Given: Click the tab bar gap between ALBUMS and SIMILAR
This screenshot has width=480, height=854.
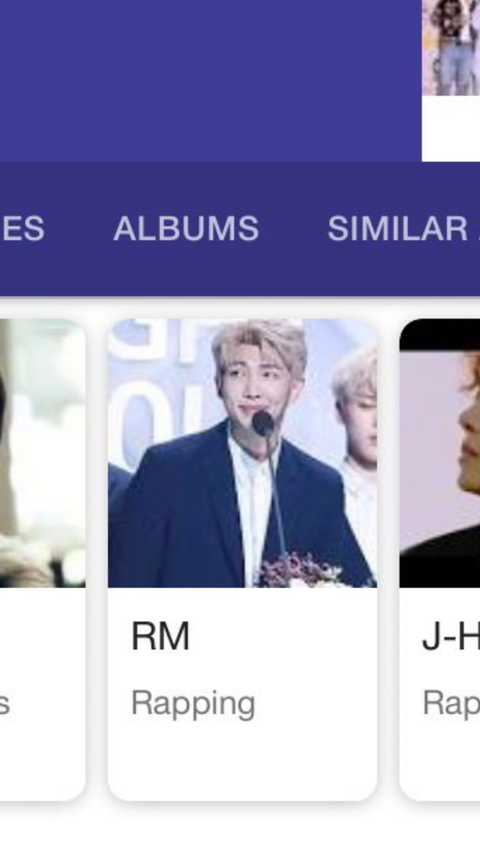Looking at the screenshot, I should (x=293, y=228).
